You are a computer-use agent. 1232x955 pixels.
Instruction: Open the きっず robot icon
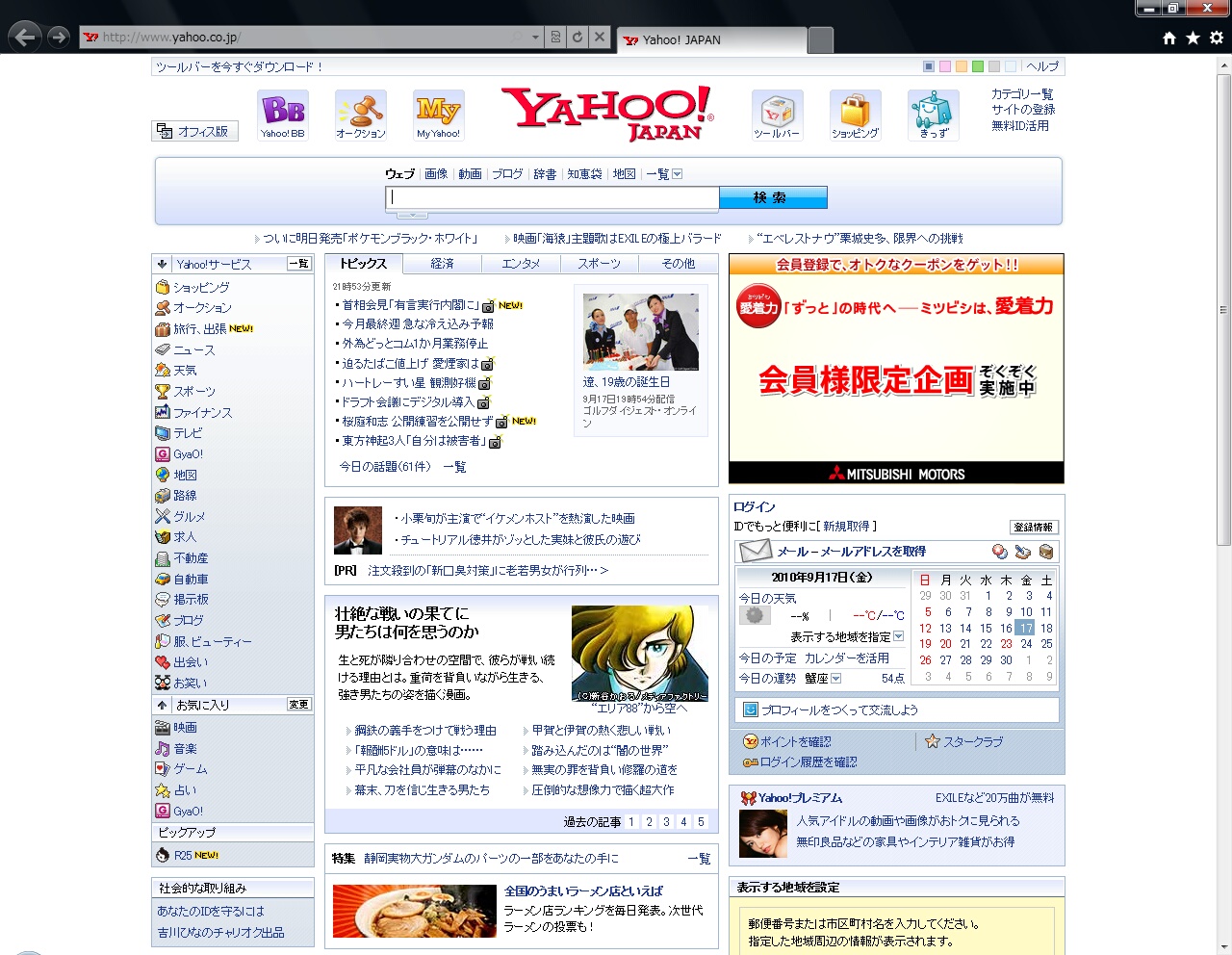tap(933, 115)
